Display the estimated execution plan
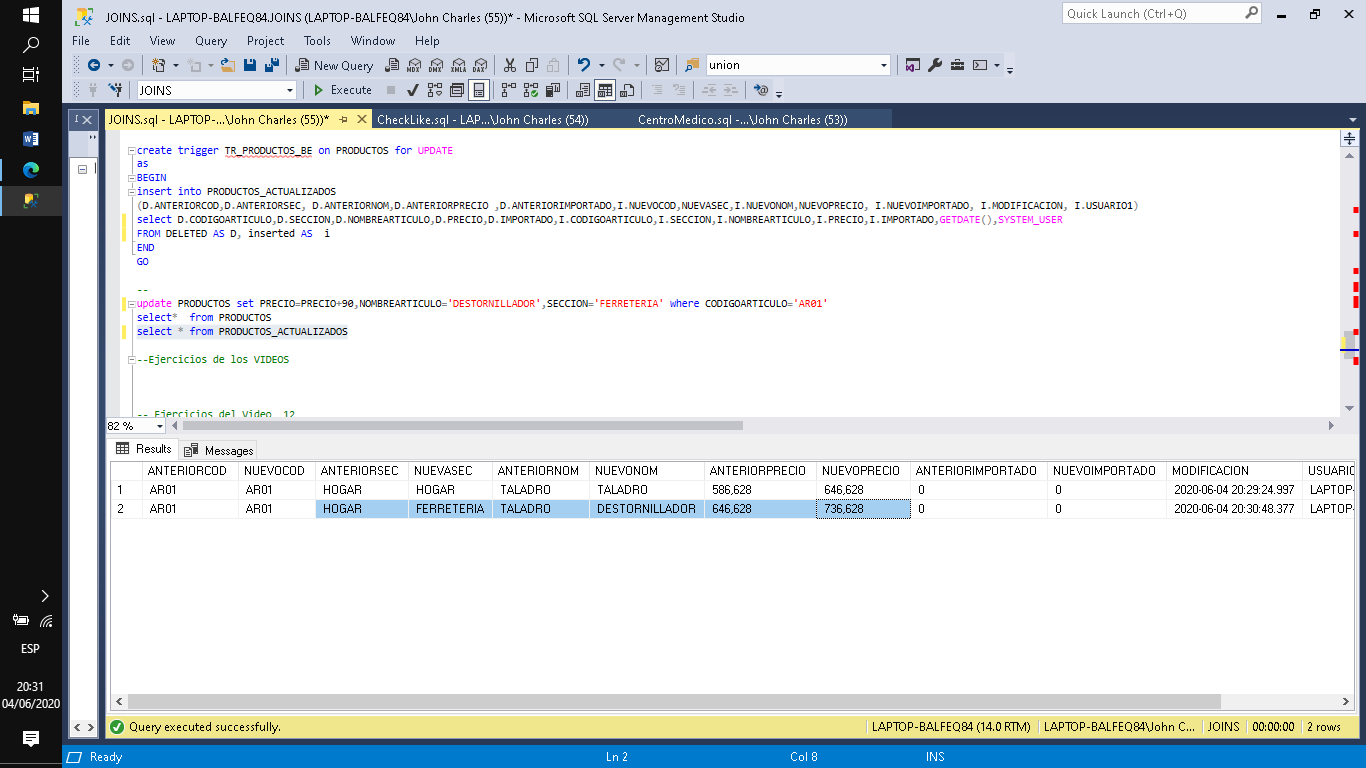This screenshot has width=1366, height=768. tap(435, 90)
